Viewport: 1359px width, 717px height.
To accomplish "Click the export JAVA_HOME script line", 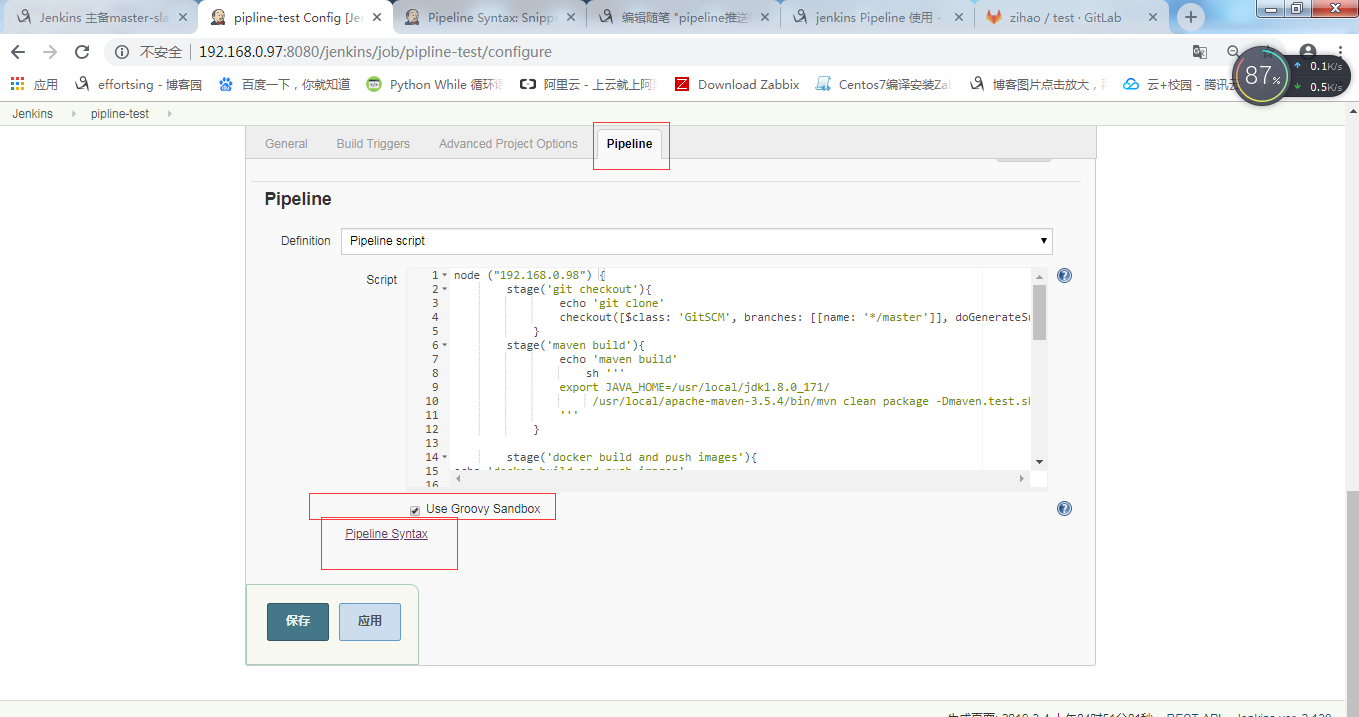I will point(694,387).
